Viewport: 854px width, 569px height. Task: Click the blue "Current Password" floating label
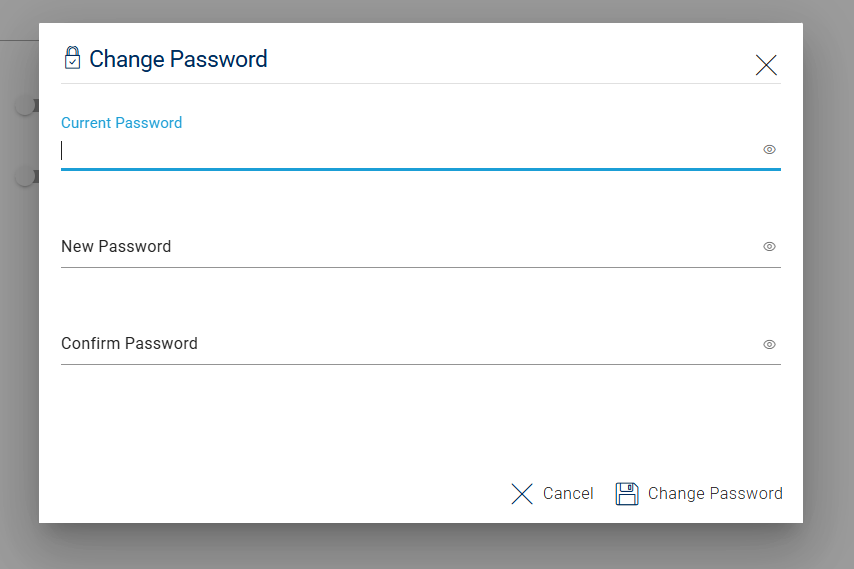pyautogui.click(x=121, y=123)
